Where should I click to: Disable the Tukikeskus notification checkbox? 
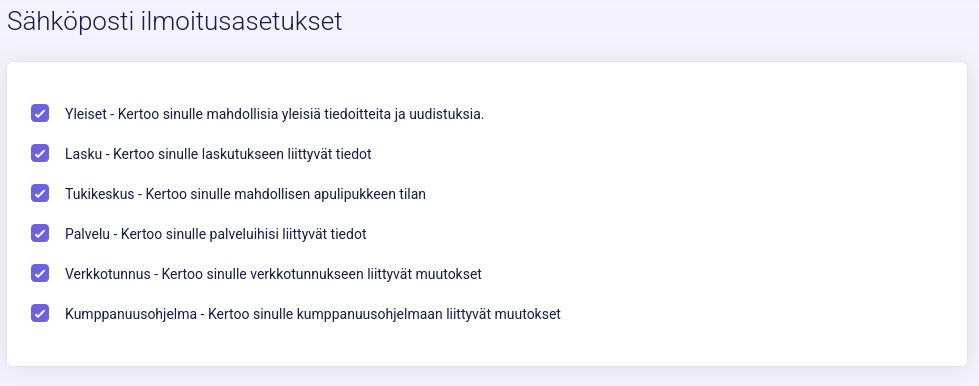click(40, 194)
